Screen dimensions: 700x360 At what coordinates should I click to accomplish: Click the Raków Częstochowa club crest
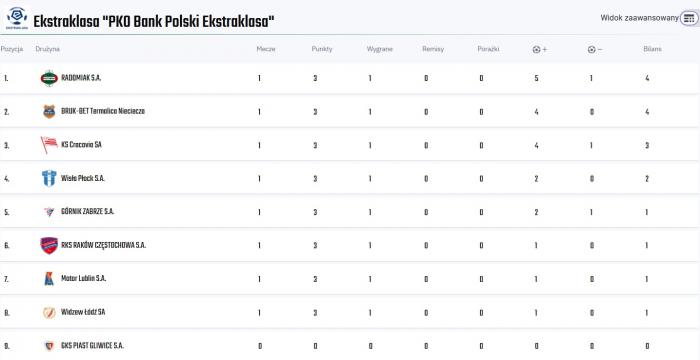point(49,245)
